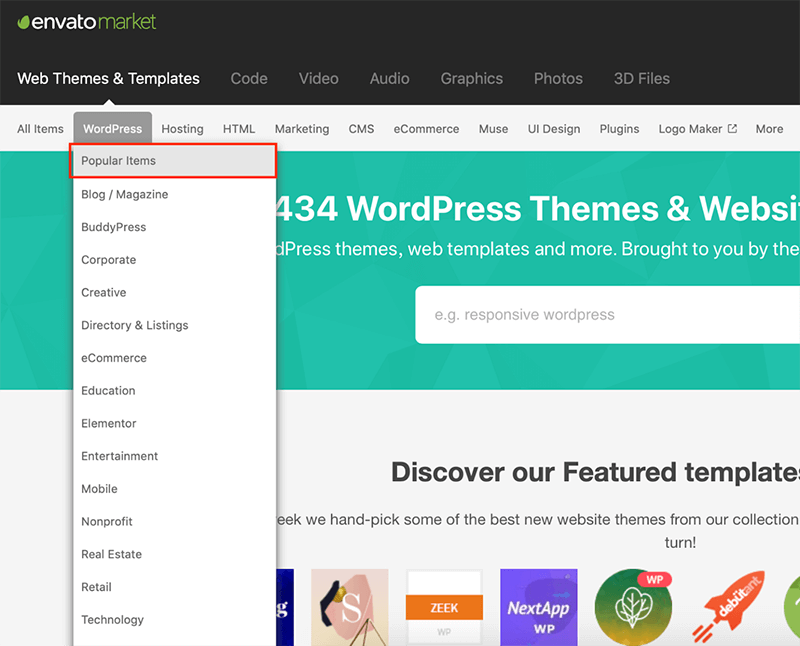This screenshot has height=646, width=800.
Task: Open Logo Maker external link
Action: pyautogui.click(x=697, y=129)
